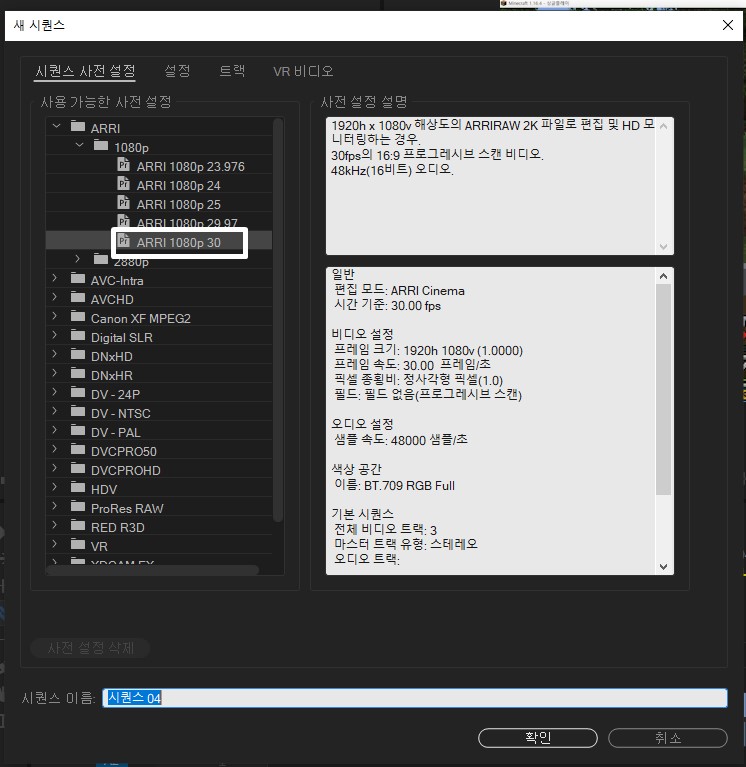
Task: Collapse the 1080p subfolder
Action: pyautogui.click(x=79, y=145)
